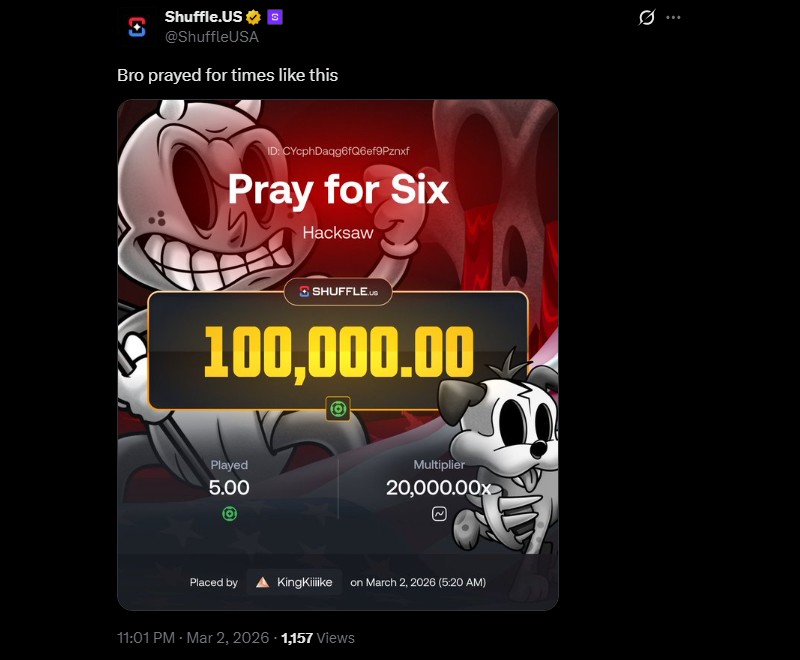Open the Shuffle.US profile avatar
This screenshot has height=660, width=800.
point(138,27)
